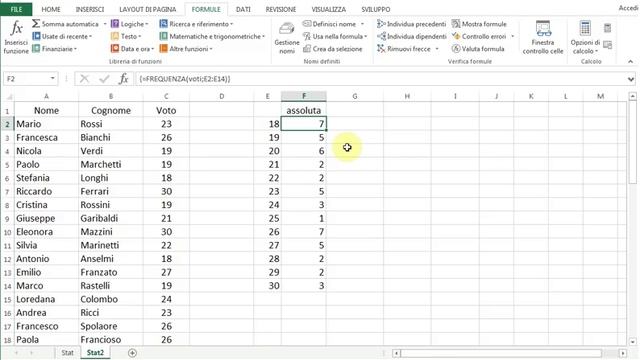This screenshot has height=360, width=640.
Task: Collapse the ribbon
Action: tap(631, 62)
